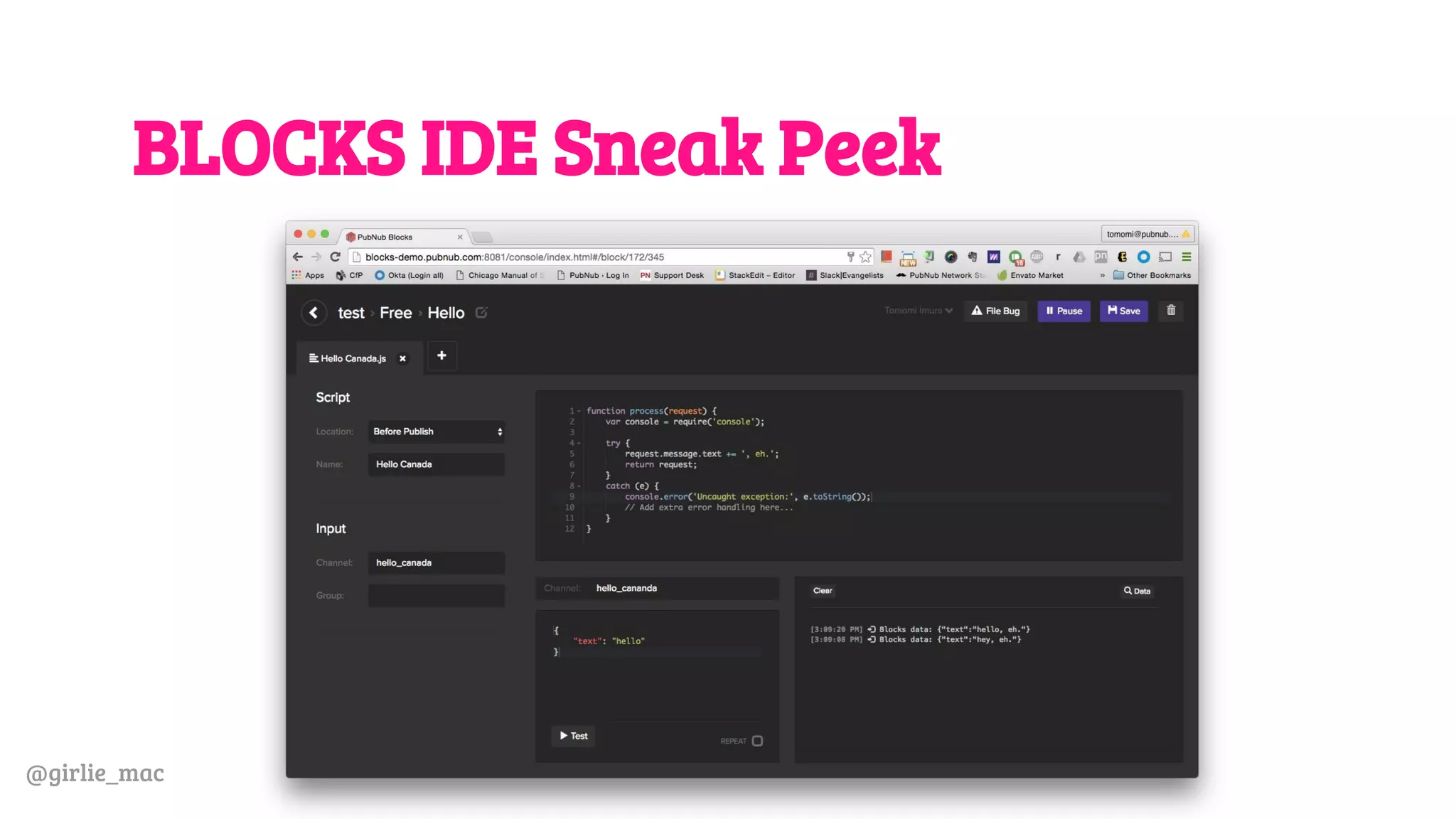Viewport: 1456px width, 819px height.
Task: Open the Chicago Manual bookmark
Action: 500,275
